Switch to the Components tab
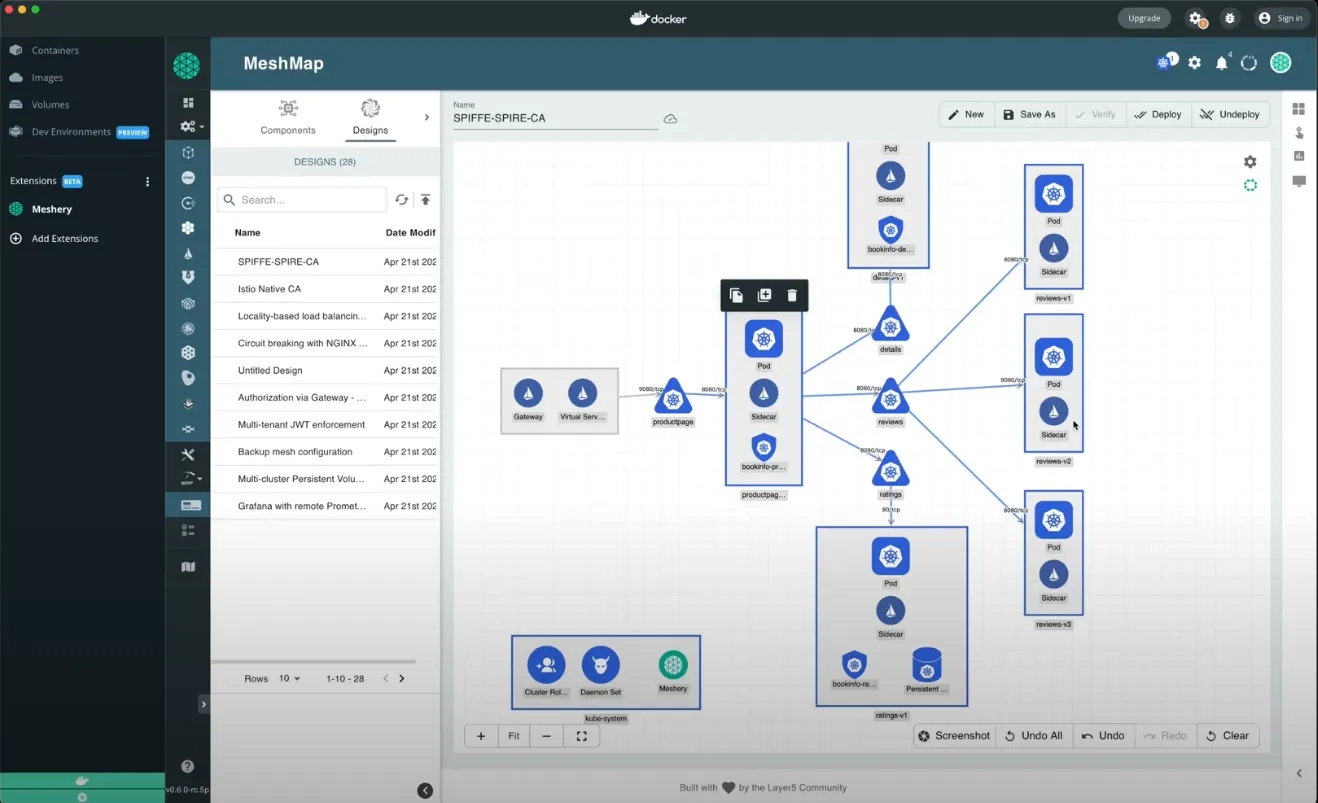This screenshot has width=1318, height=803. pyautogui.click(x=288, y=117)
